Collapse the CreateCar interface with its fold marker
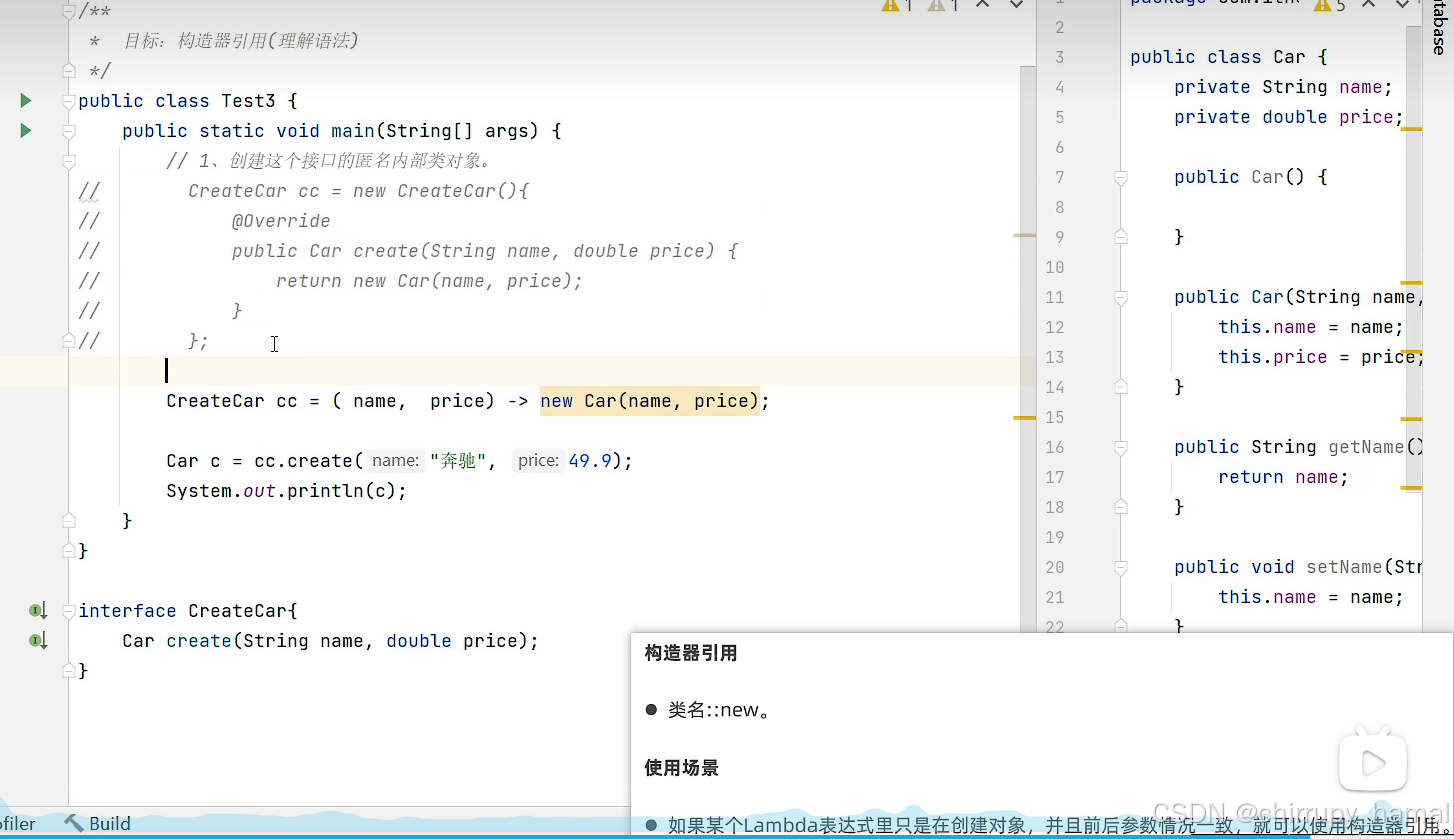The image size is (1454, 839). 68,611
